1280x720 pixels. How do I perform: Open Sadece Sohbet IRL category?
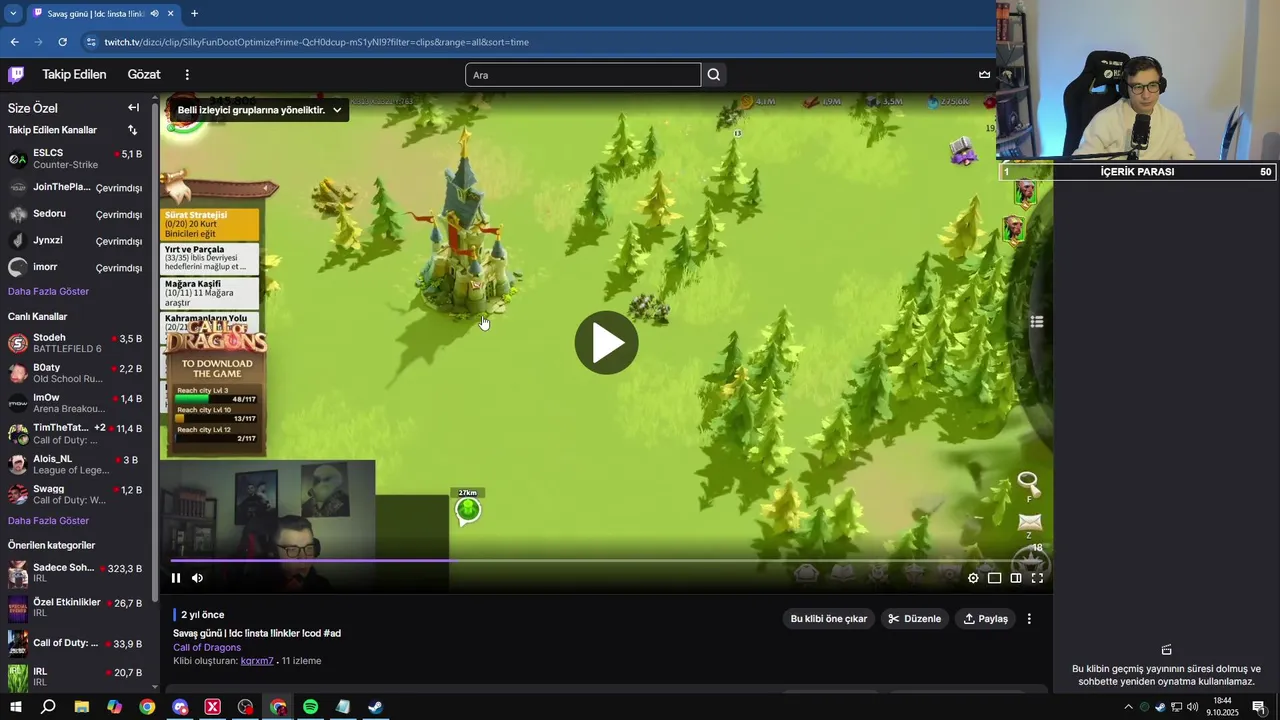(77, 573)
